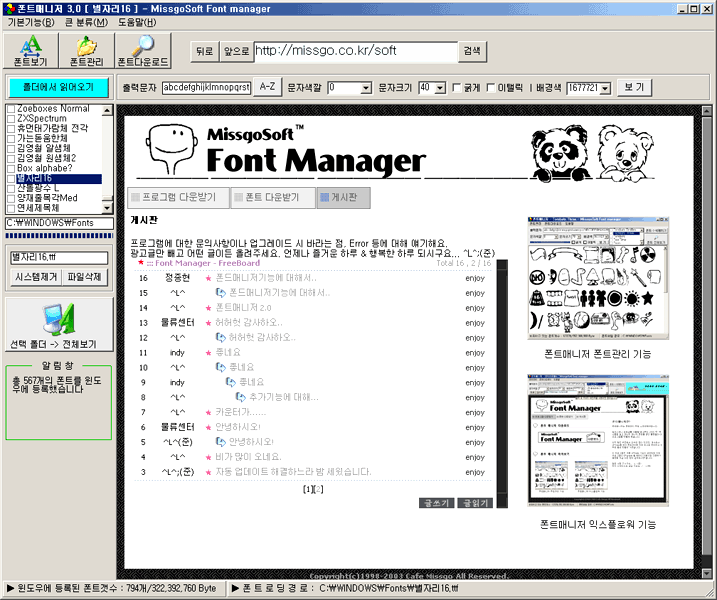
Task: Click the 별자리16.ttf filename field
Action: click(59, 258)
